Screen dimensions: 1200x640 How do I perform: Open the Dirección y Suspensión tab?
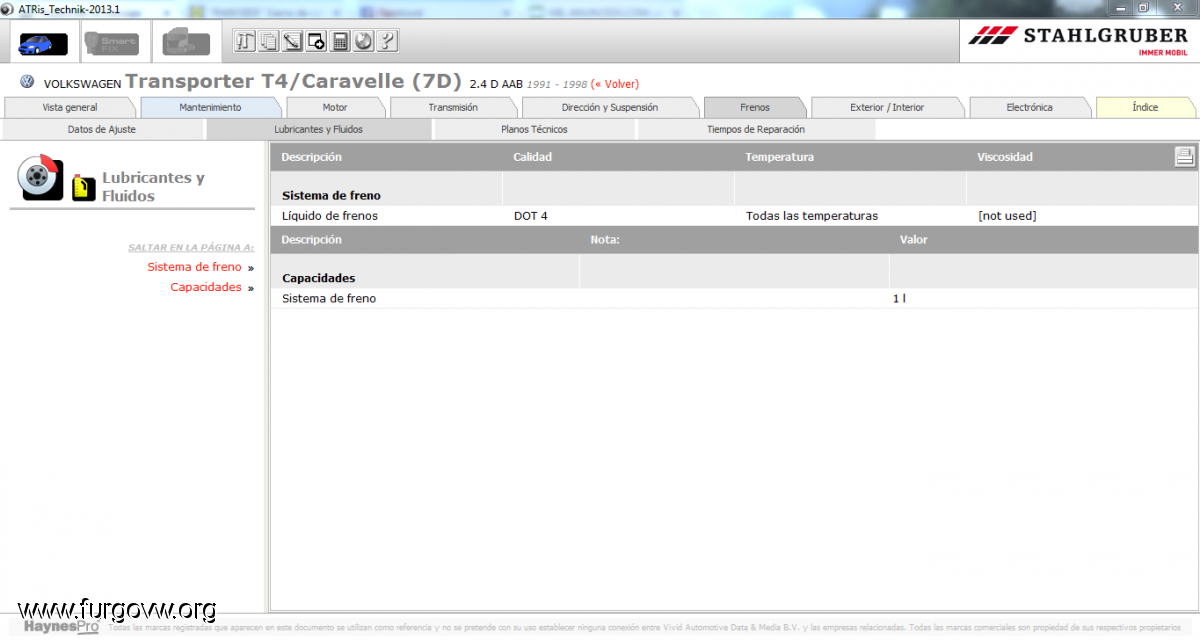point(610,107)
